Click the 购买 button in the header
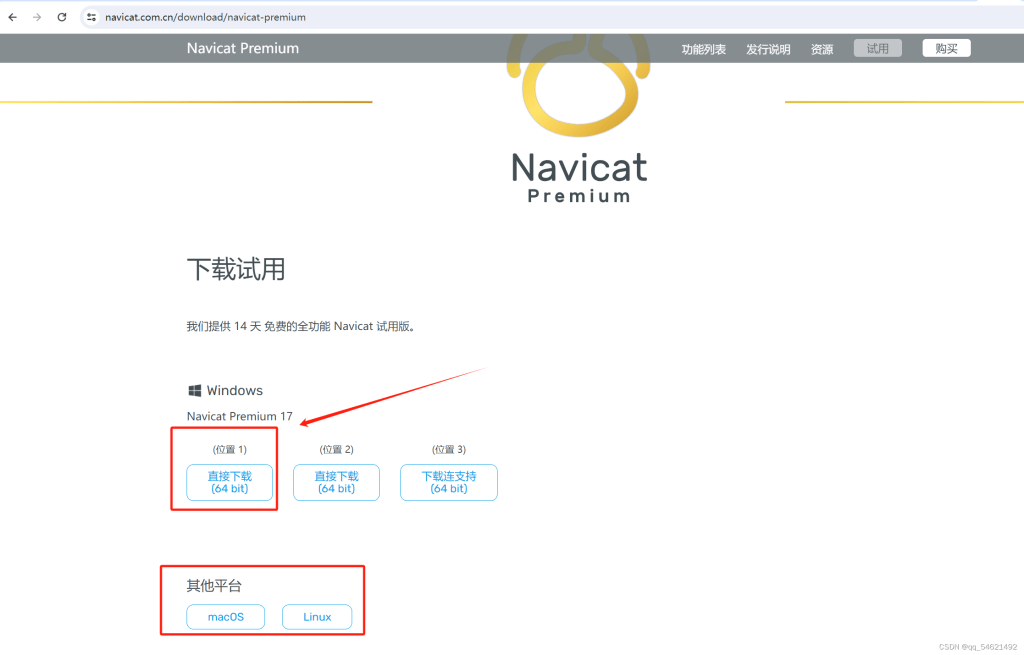Image resolution: width=1024 pixels, height=655 pixels. (x=945, y=47)
